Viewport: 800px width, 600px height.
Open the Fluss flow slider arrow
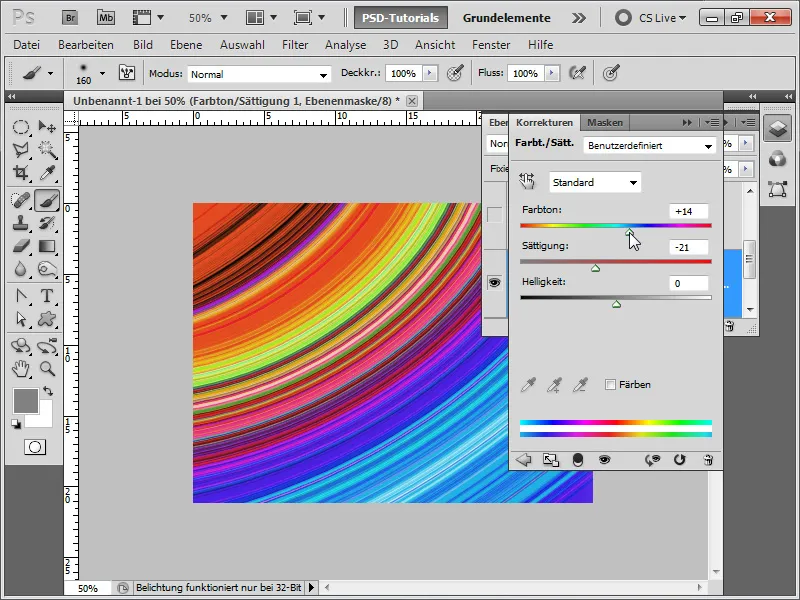tap(552, 73)
